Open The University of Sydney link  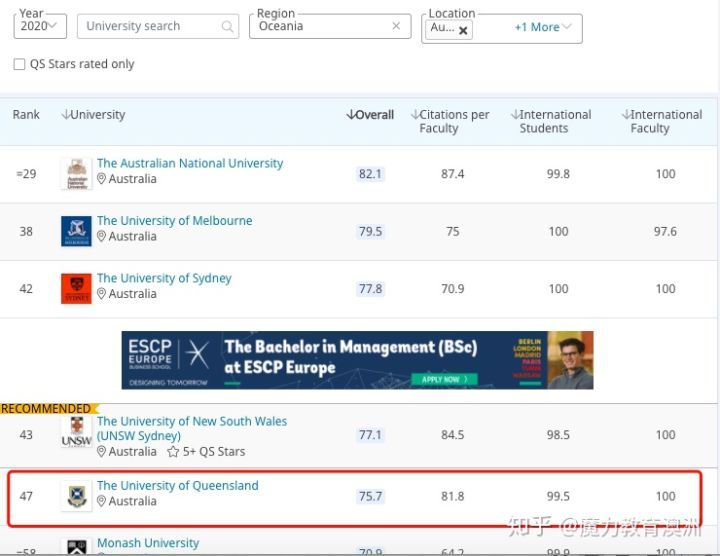pyautogui.click(x=164, y=278)
